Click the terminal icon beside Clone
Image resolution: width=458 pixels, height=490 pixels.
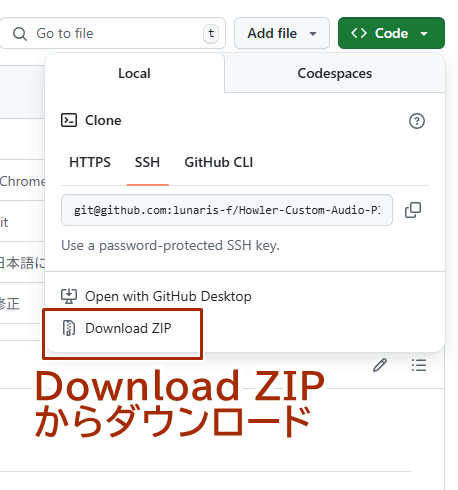(69, 120)
